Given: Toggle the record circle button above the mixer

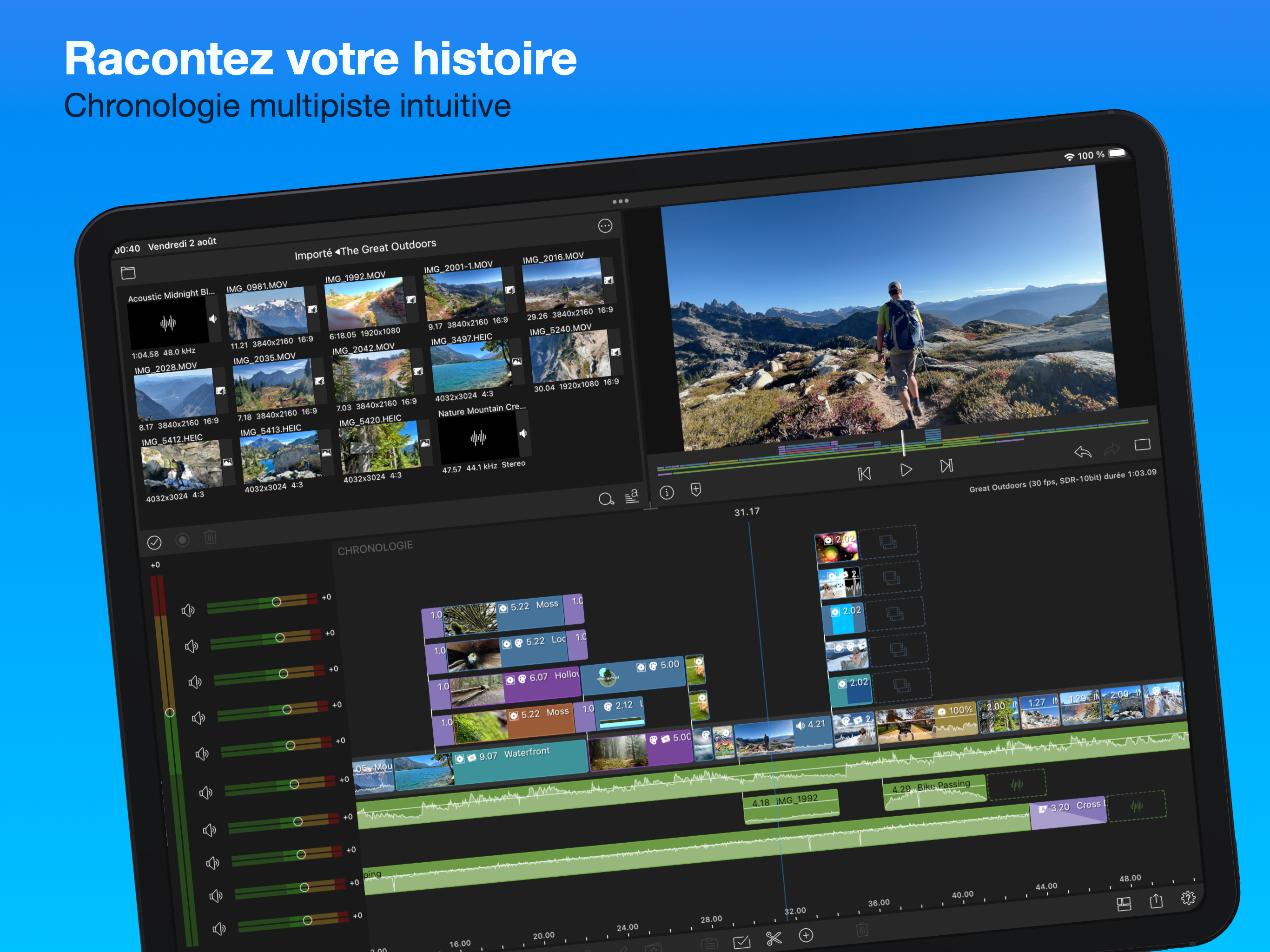Looking at the screenshot, I should point(182,540).
